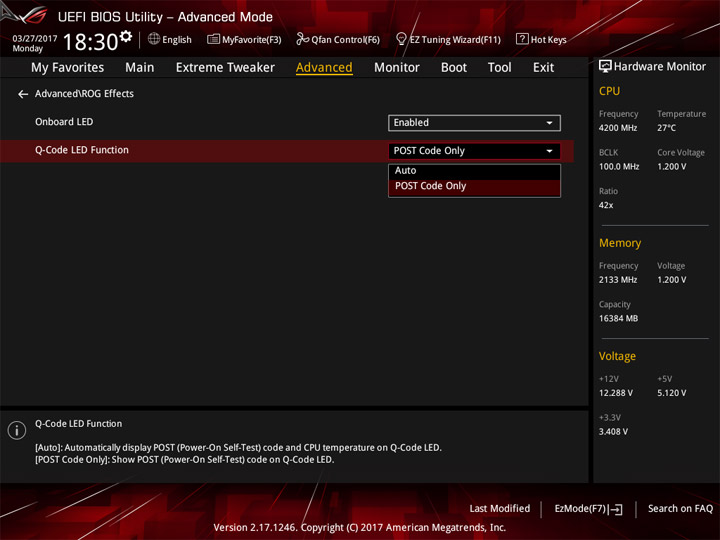Screen dimensions: 720x540
Task: Click the Memory heading
Action: tap(620, 243)
